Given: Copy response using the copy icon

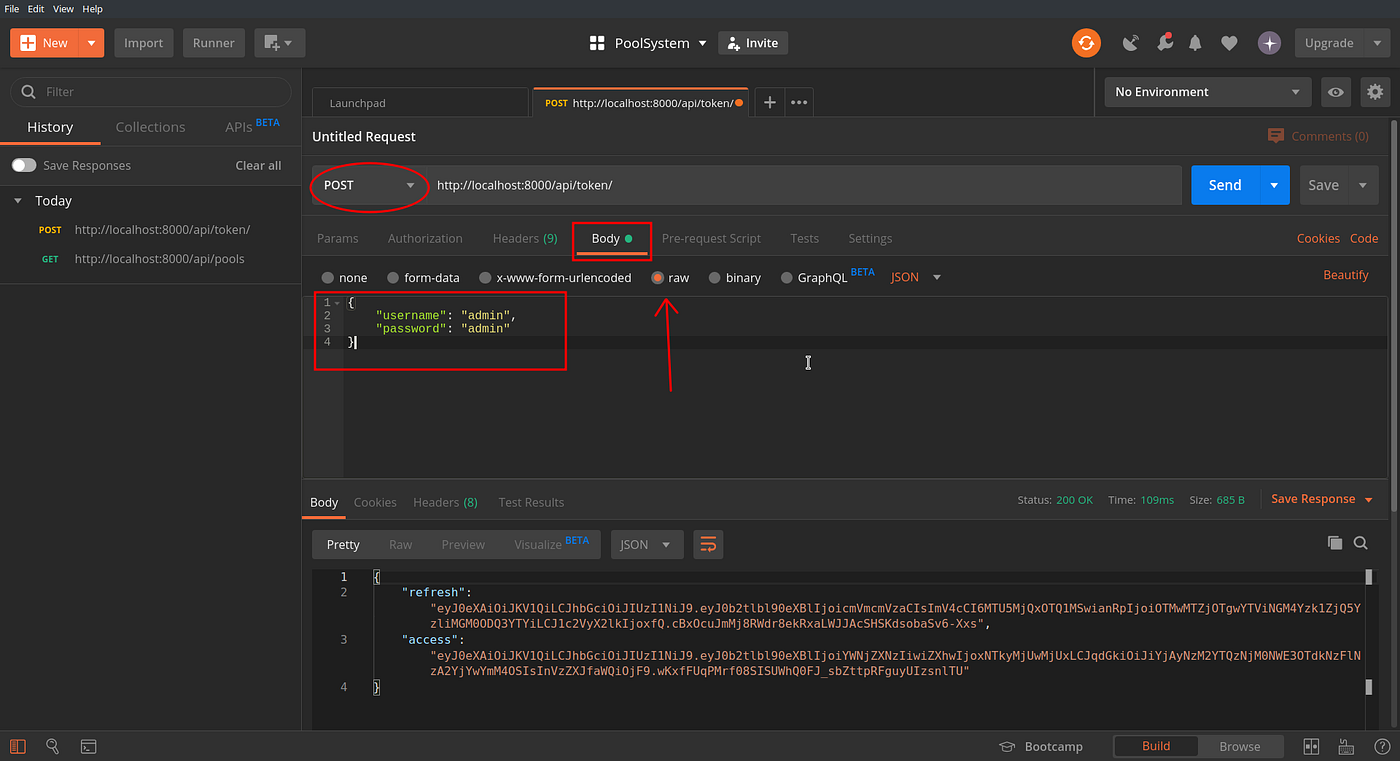Looking at the screenshot, I should point(1335,543).
